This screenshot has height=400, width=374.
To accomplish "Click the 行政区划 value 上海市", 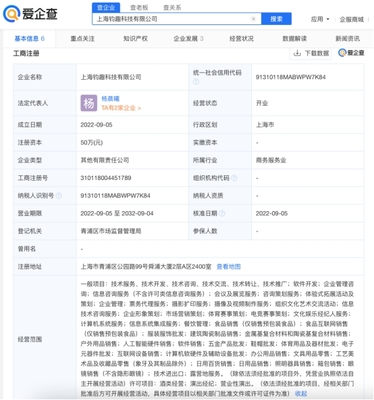I will point(265,125).
